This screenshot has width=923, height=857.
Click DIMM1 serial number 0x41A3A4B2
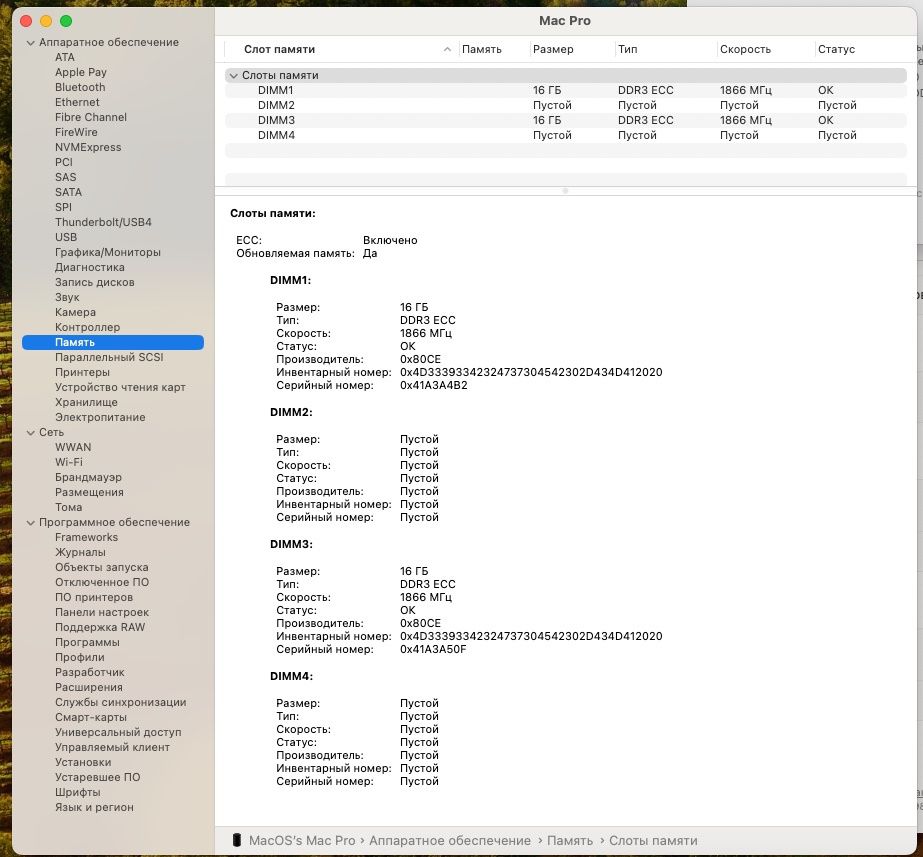coord(434,386)
